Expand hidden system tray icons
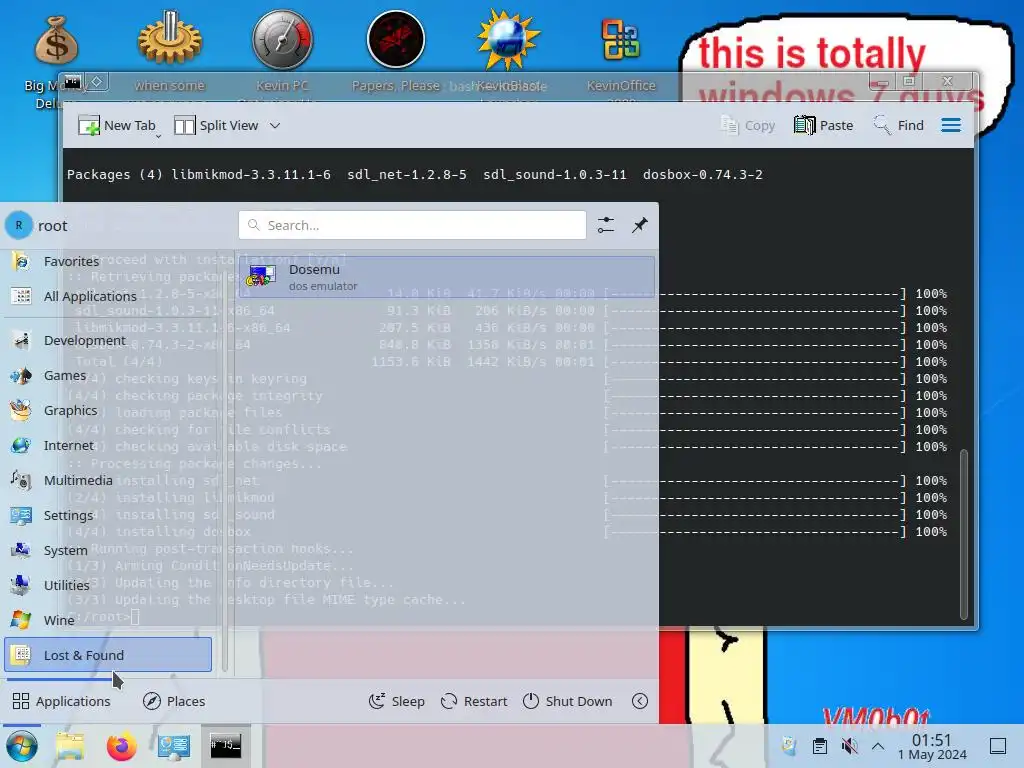The height and width of the screenshot is (768, 1024). (878, 746)
